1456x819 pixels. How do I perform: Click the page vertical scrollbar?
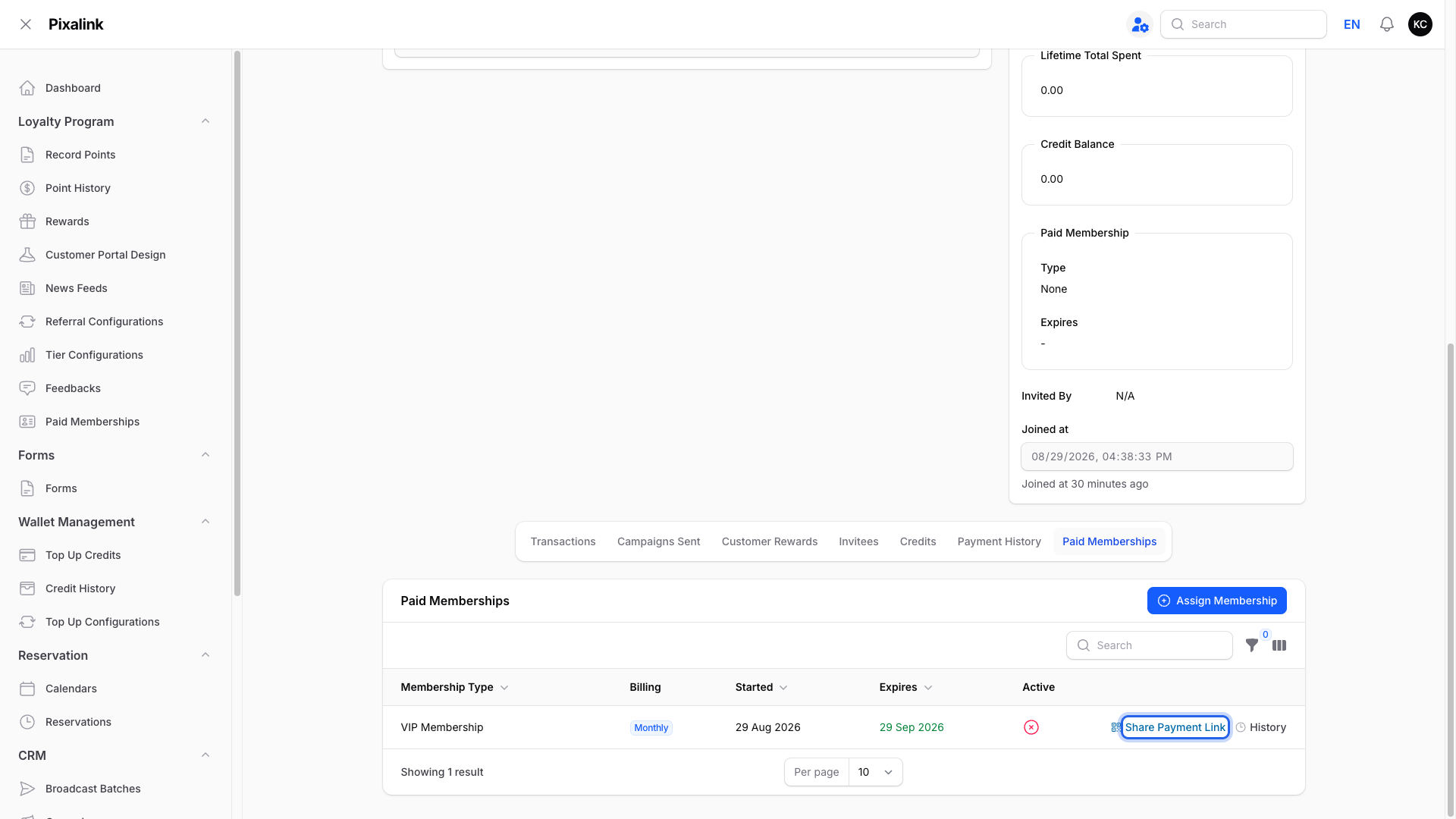(1451, 580)
